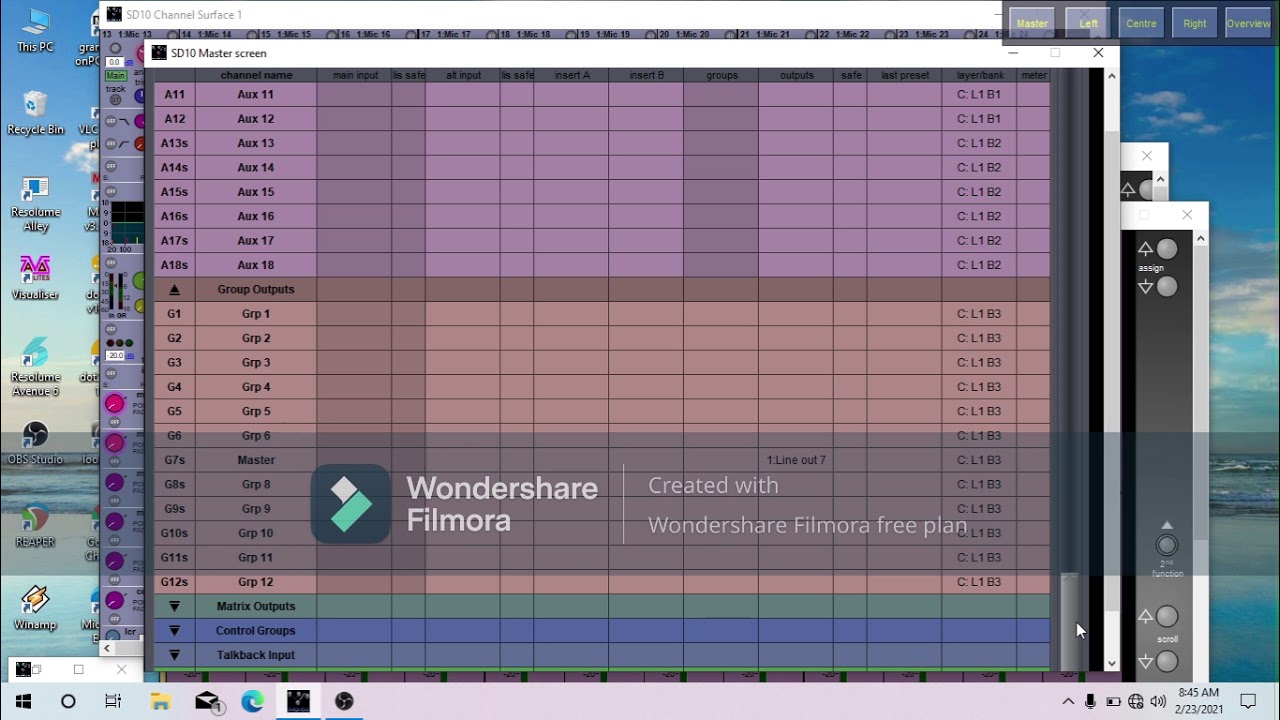Open the network globe tray icon
The image size is (1280, 720).
coord(1136,701)
